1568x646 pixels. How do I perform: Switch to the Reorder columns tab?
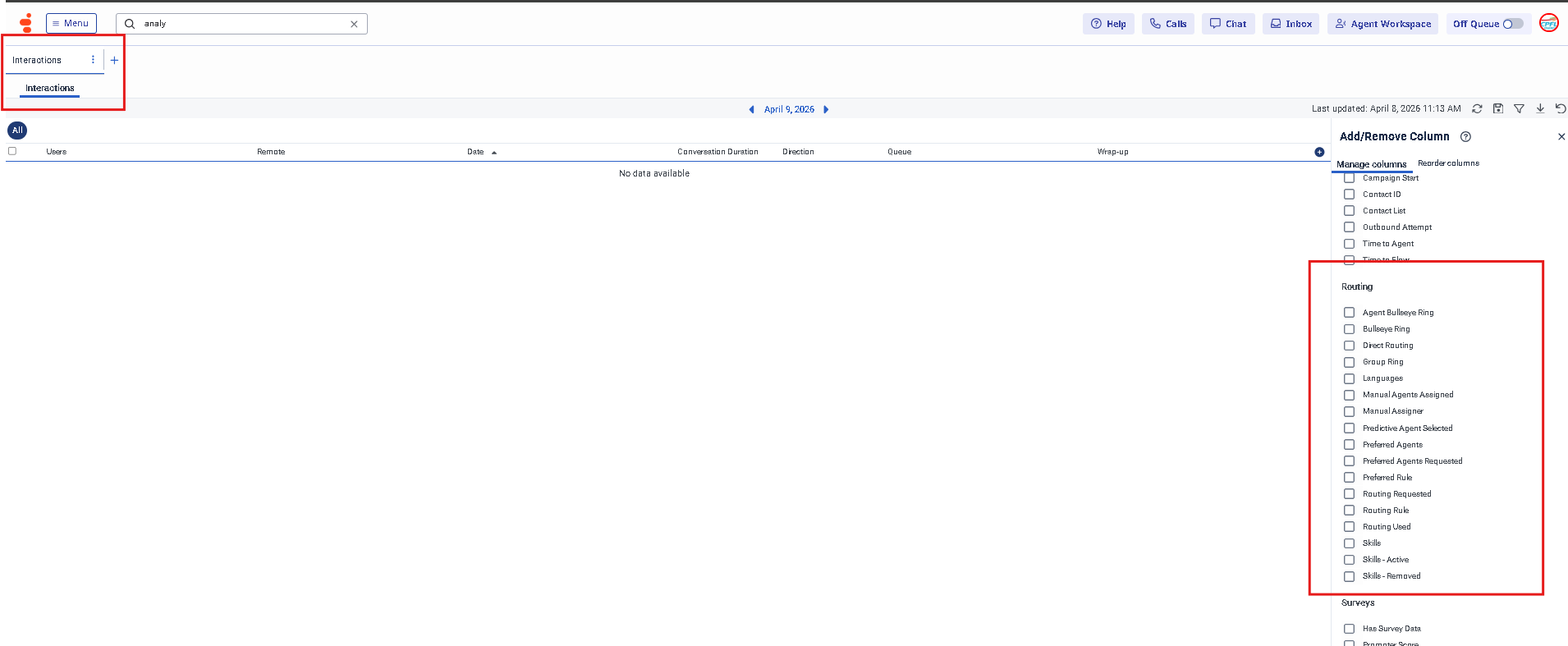click(x=1448, y=163)
